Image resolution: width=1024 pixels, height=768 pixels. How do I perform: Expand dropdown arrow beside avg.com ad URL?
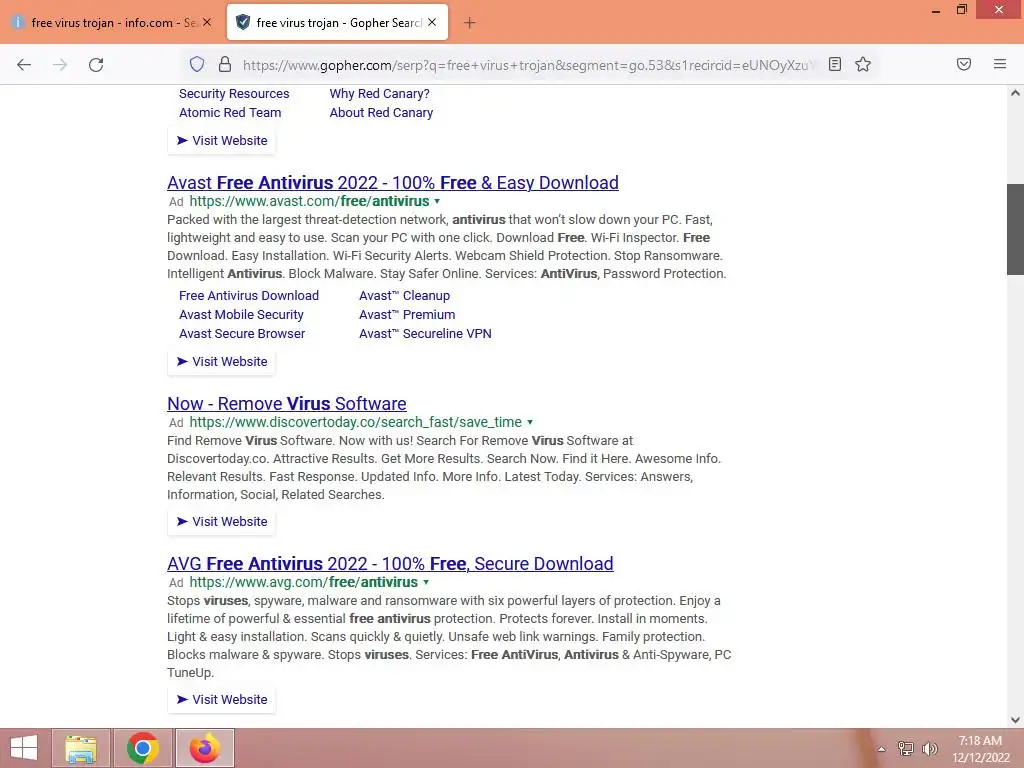[426, 583]
